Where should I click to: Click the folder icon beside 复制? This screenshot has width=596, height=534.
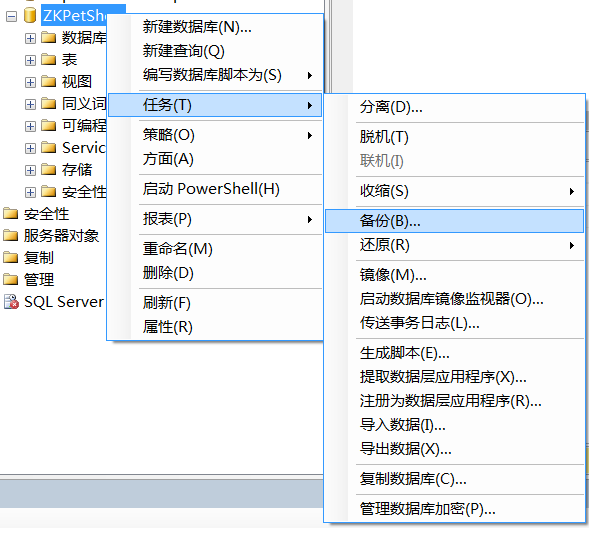[11, 257]
